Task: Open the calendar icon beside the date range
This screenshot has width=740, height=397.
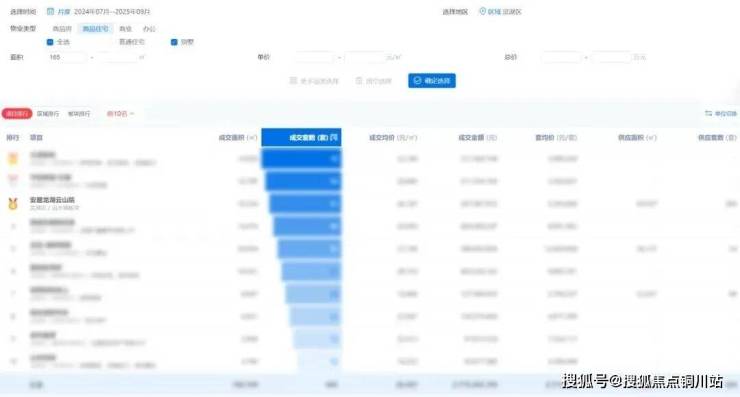Action: point(50,11)
